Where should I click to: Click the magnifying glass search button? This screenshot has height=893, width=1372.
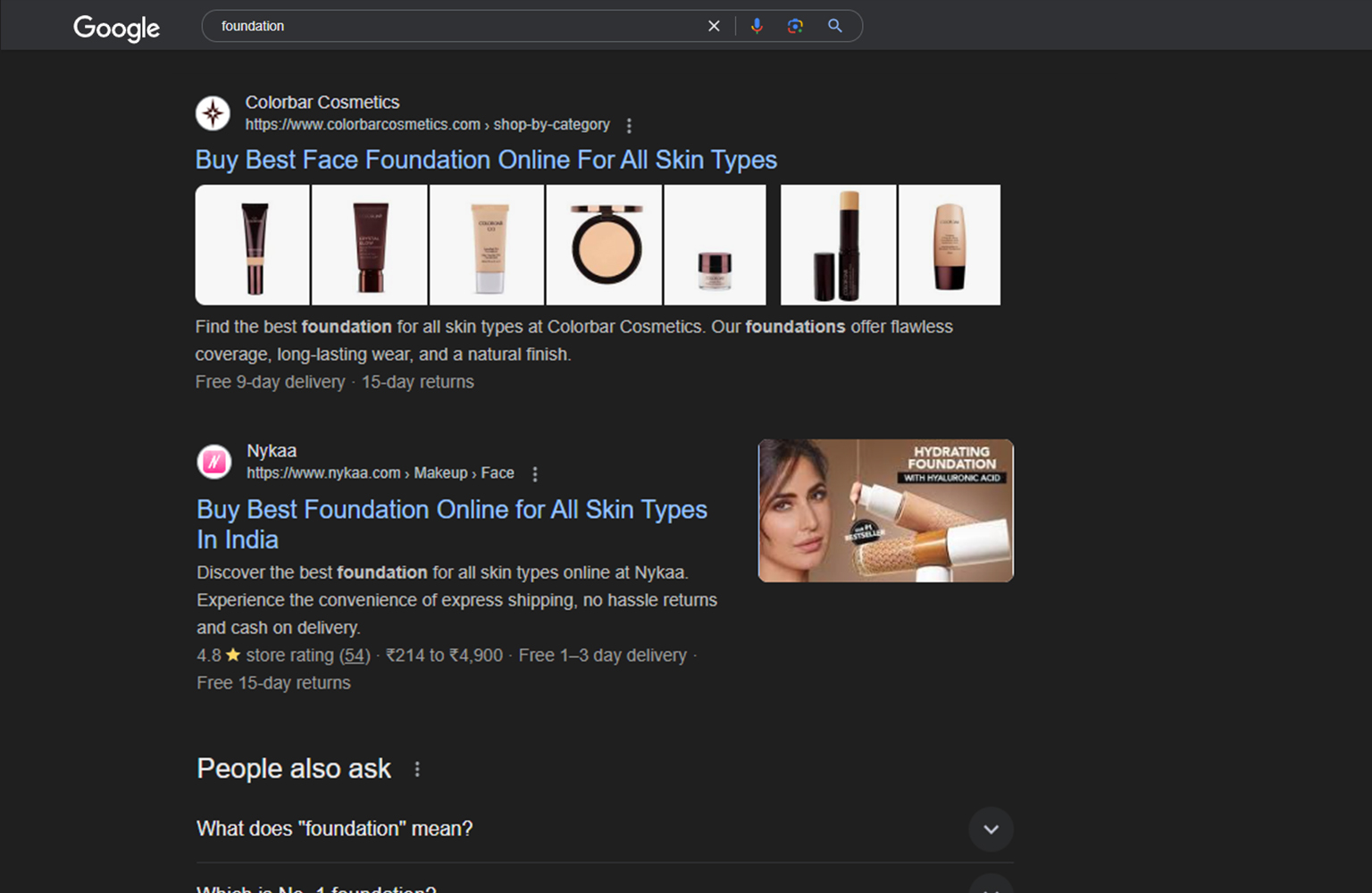[x=835, y=26]
